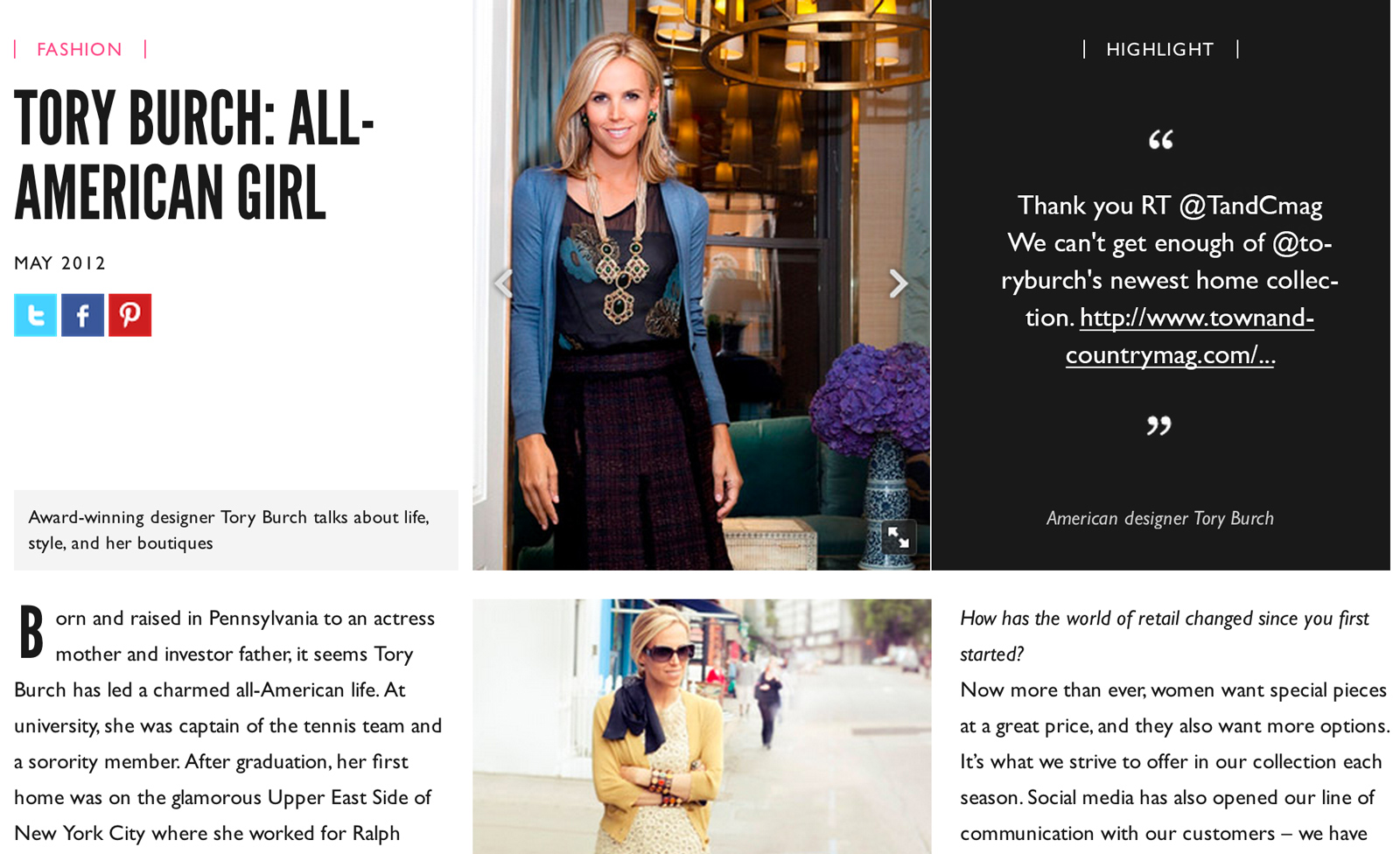Select the HIGHLIGHT section label
The height and width of the screenshot is (854, 1400).
1160,49
